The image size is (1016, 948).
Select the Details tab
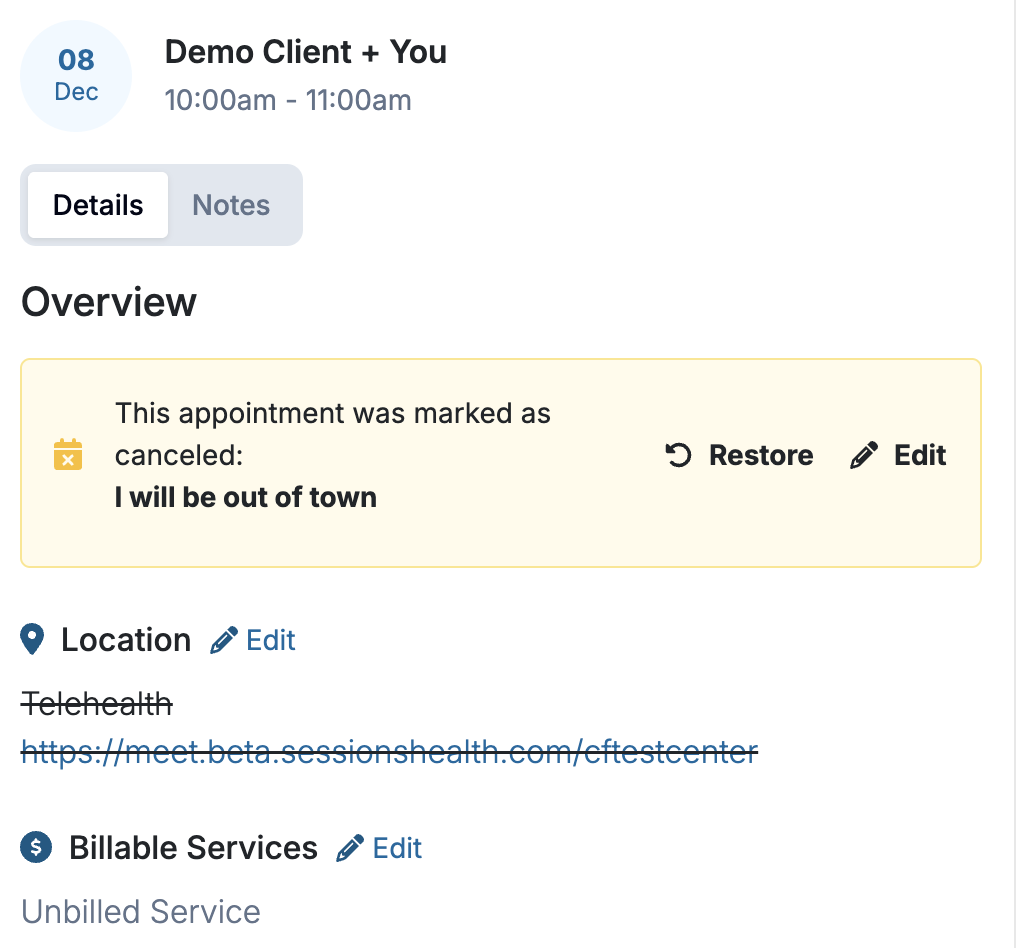click(x=98, y=205)
